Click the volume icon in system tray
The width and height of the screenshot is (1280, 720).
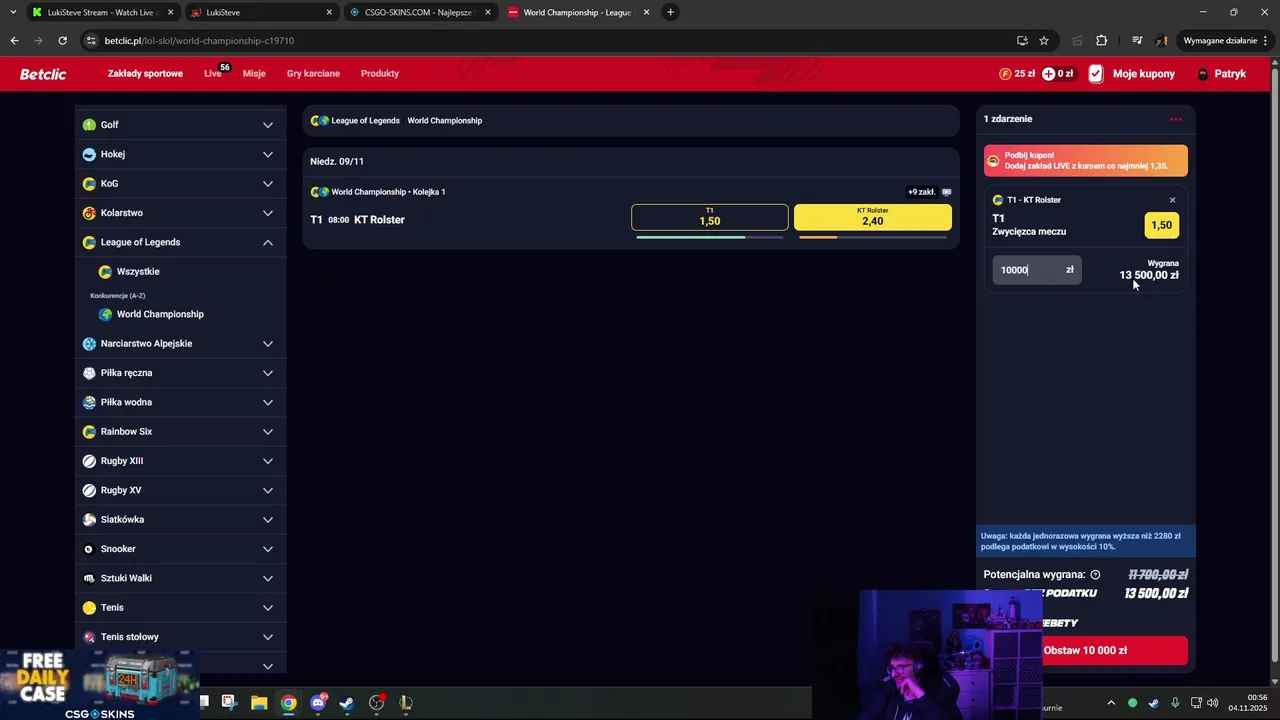point(1212,703)
